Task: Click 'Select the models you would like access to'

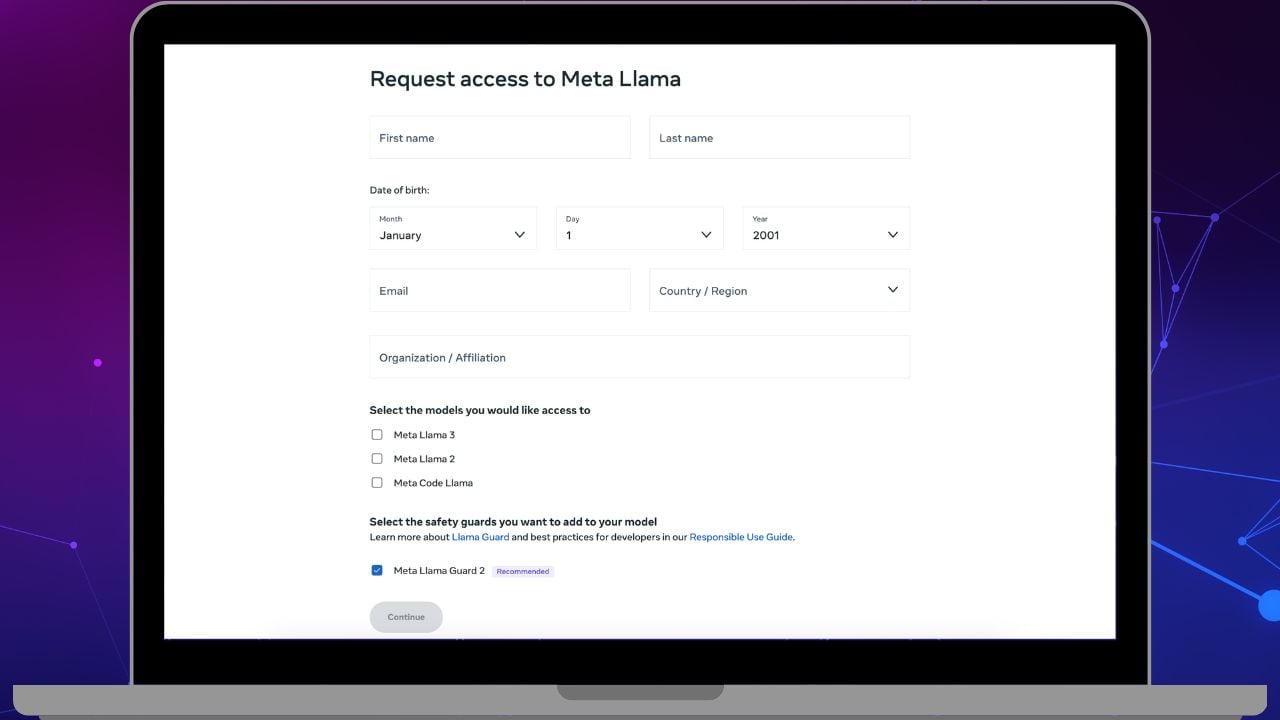Action: [x=480, y=410]
